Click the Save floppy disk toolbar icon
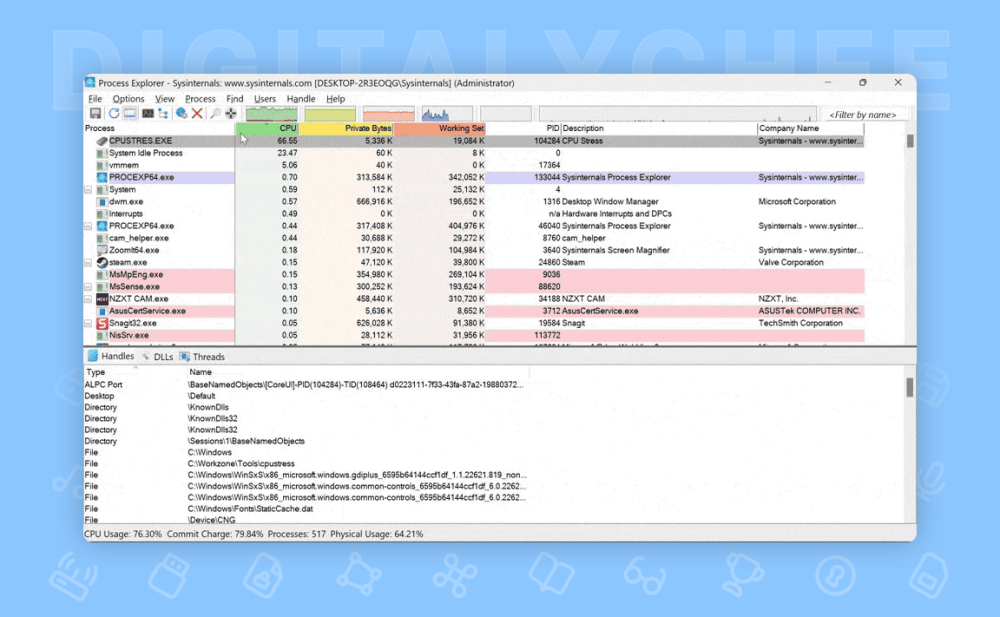The width and height of the screenshot is (1000, 617). (x=95, y=114)
